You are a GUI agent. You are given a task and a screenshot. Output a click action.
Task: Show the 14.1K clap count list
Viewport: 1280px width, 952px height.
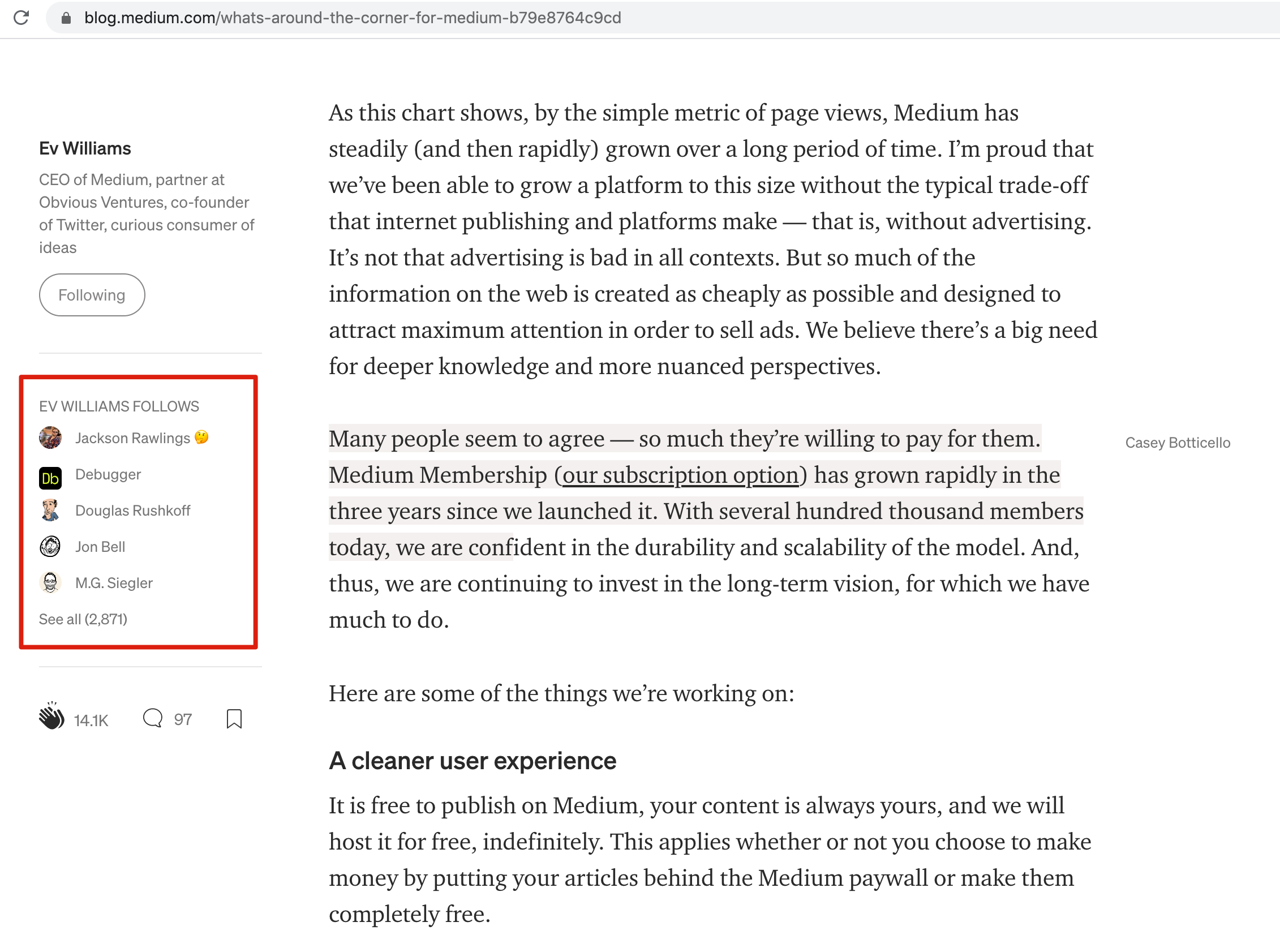point(91,720)
